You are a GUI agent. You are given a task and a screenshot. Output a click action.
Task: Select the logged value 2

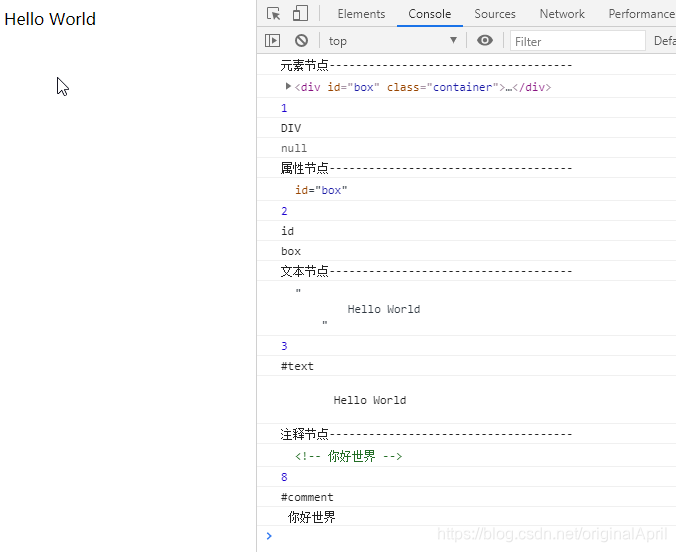point(284,211)
